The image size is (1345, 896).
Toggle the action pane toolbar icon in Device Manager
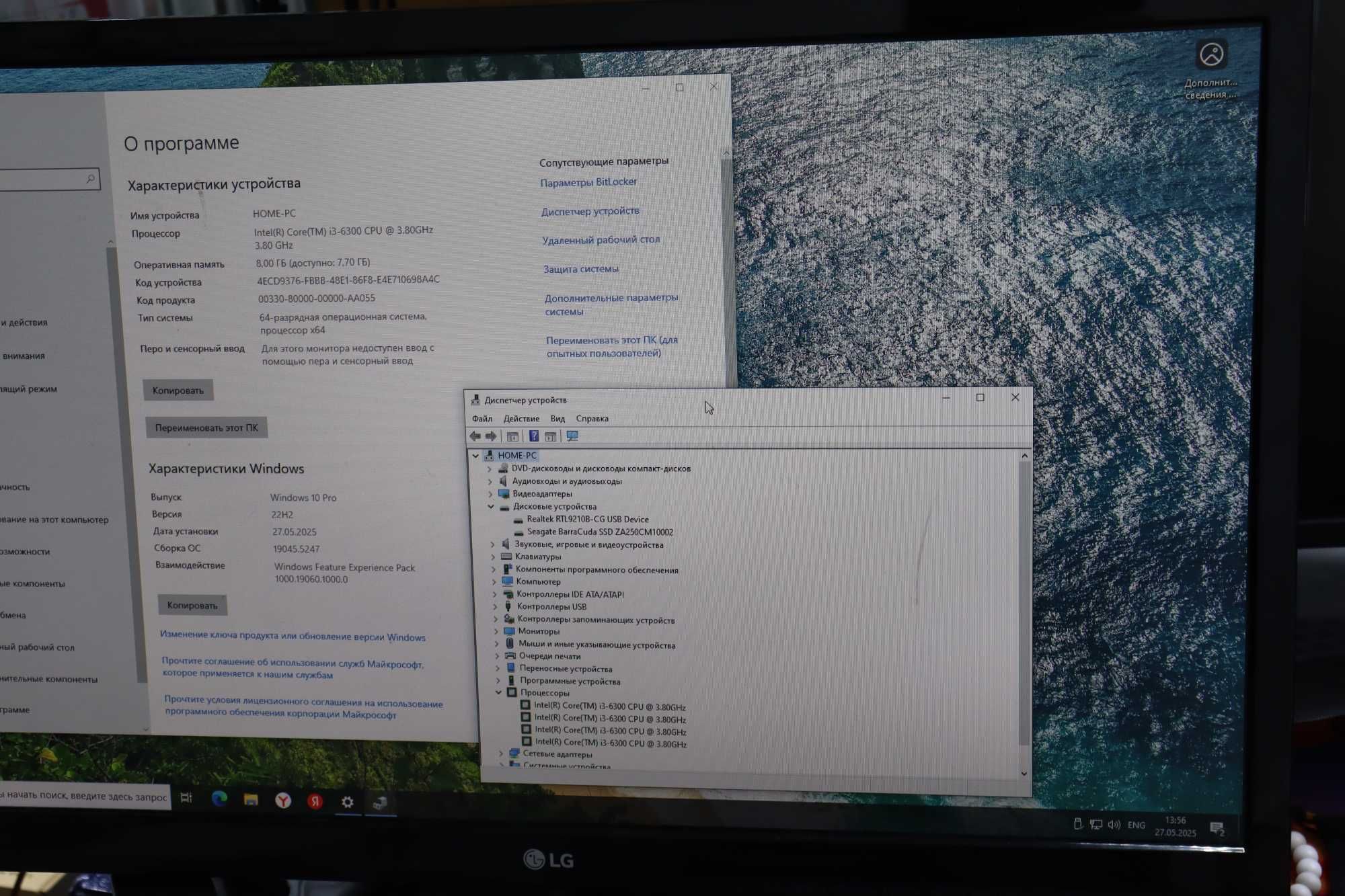551,436
